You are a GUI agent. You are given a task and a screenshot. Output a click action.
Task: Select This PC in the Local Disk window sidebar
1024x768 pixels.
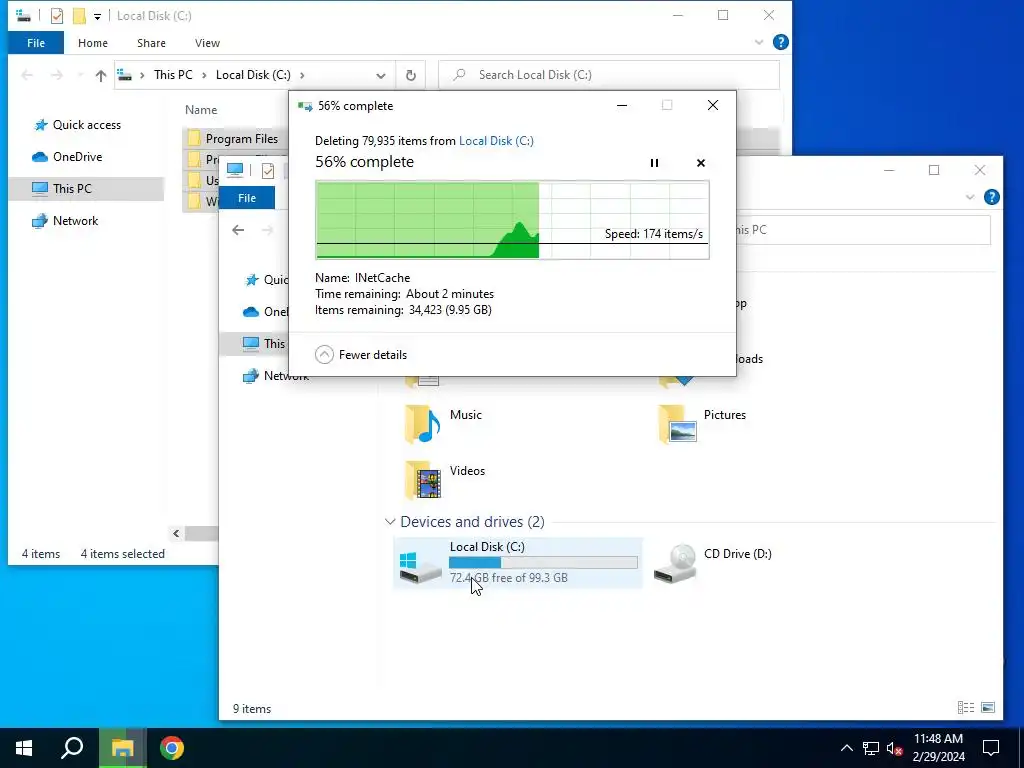point(86,189)
